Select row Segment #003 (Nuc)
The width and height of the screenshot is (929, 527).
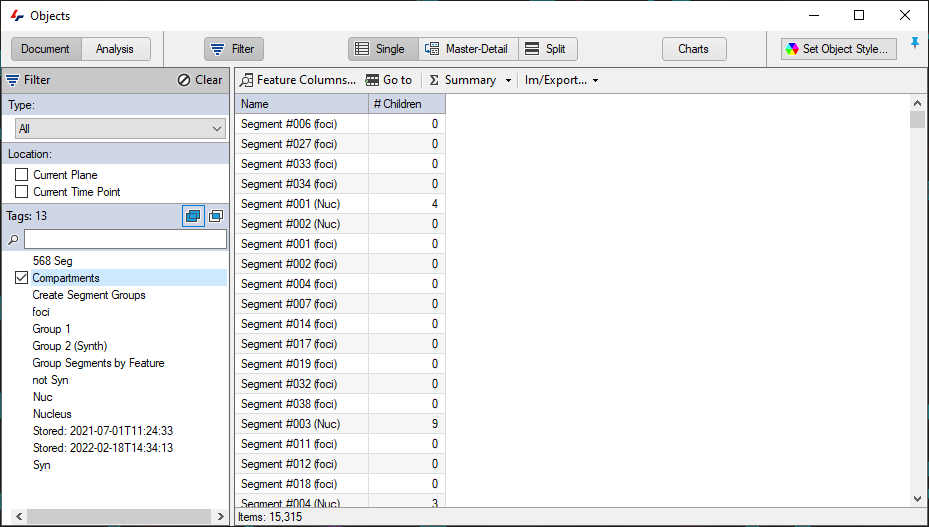(x=340, y=424)
